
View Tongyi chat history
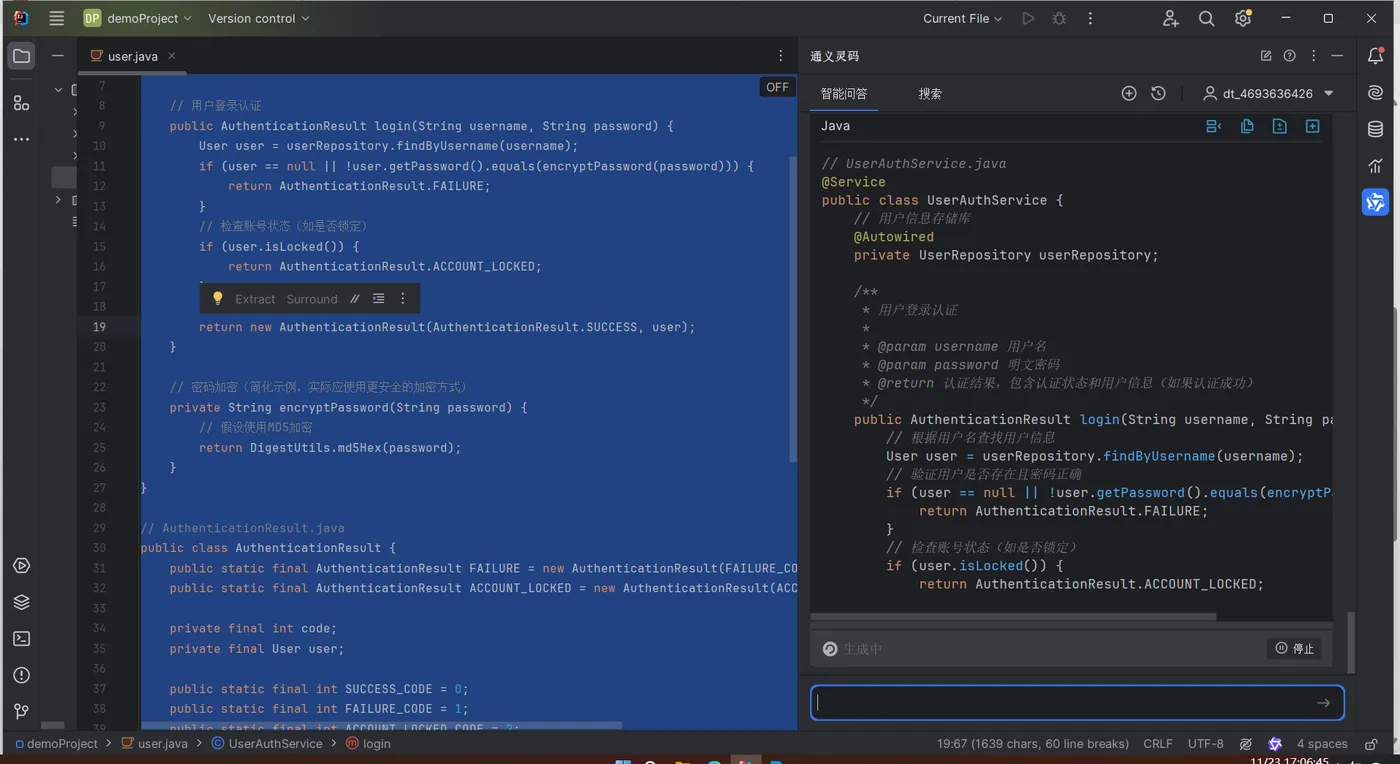pos(1158,93)
